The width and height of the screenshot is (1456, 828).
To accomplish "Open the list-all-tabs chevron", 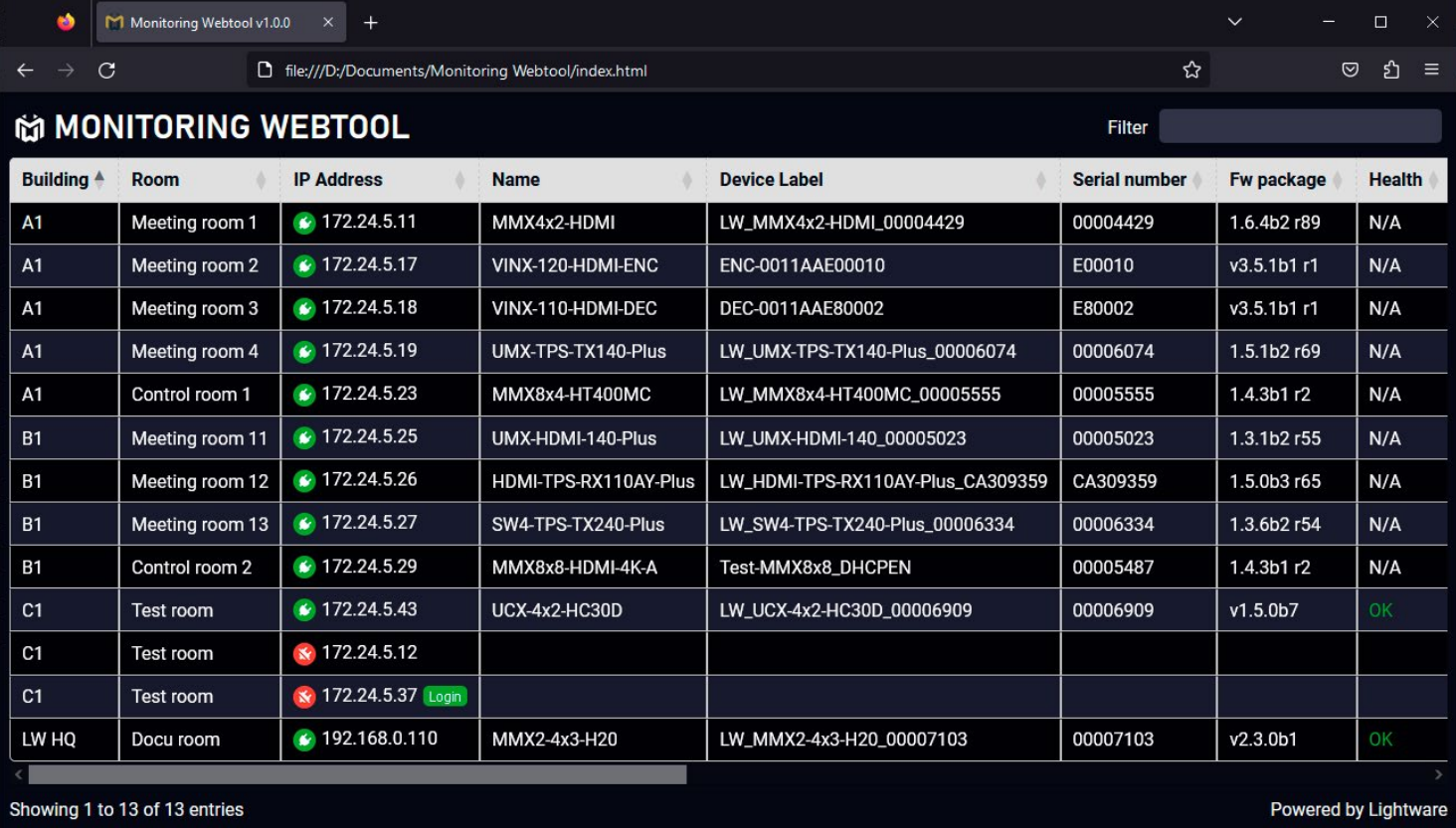I will point(1234,21).
